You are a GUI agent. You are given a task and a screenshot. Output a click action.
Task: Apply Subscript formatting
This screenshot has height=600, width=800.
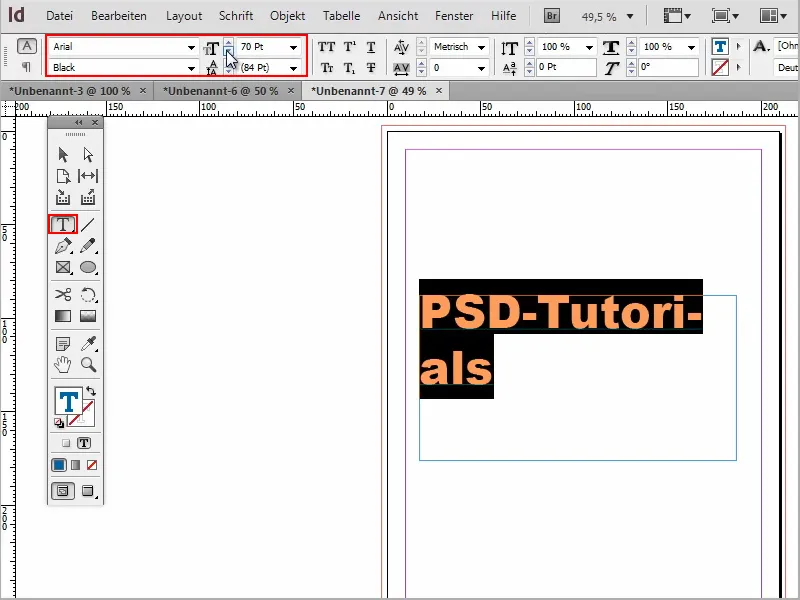coord(349,67)
